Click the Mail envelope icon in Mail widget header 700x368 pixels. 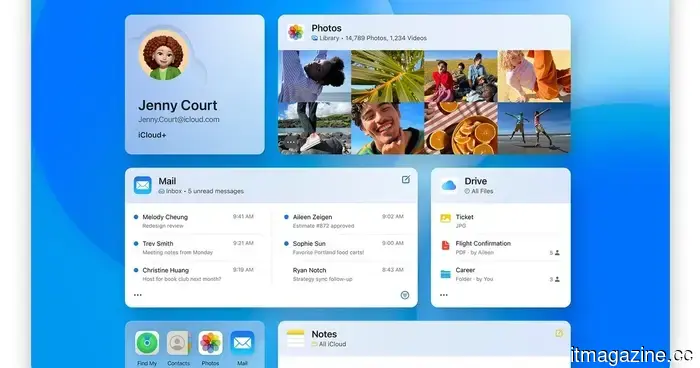point(143,185)
